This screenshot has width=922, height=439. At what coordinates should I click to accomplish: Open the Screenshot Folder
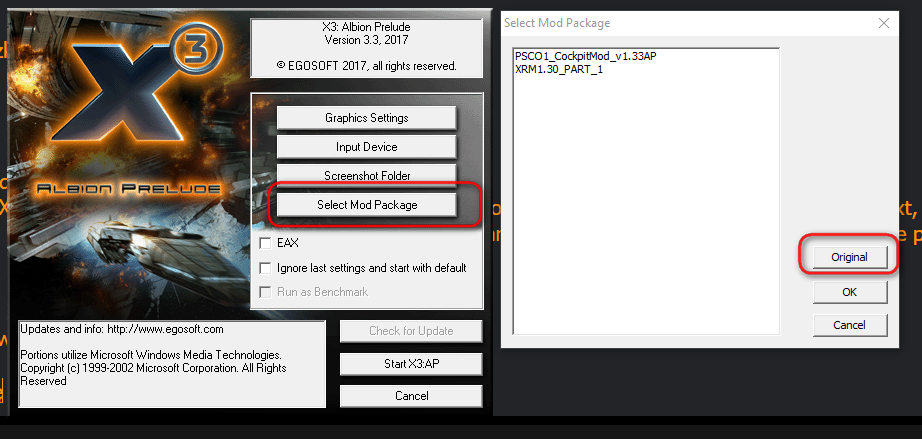366,176
